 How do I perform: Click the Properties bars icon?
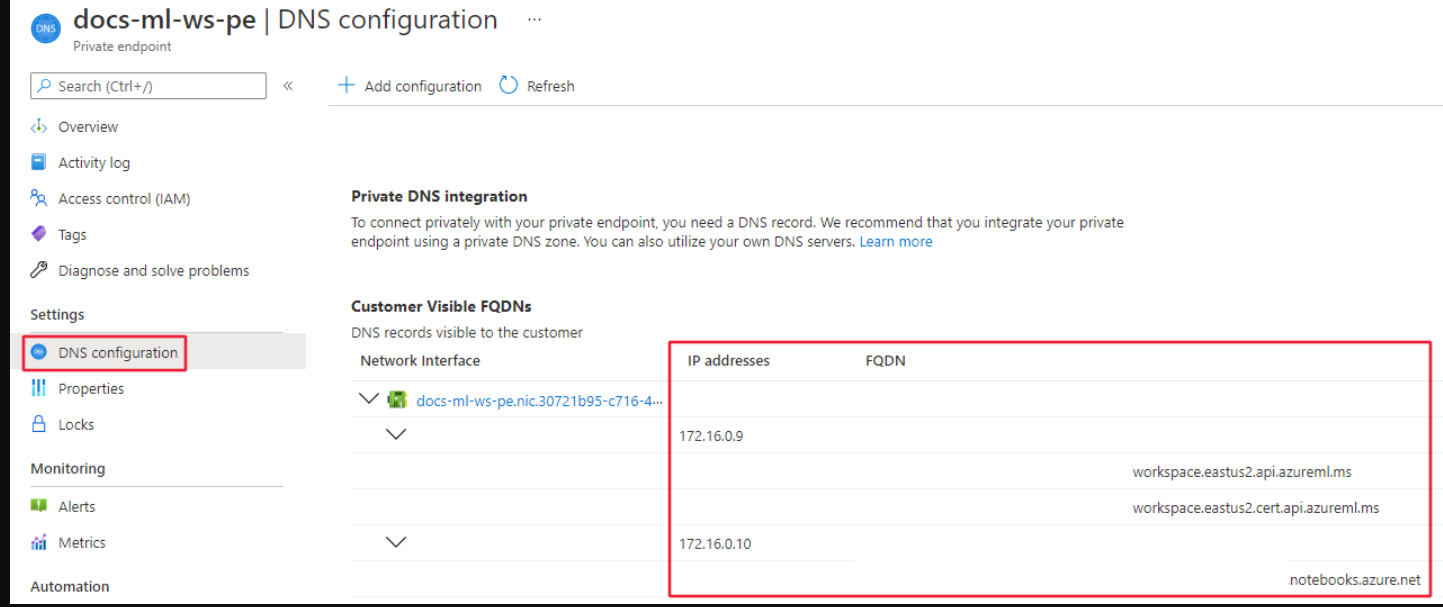point(39,388)
